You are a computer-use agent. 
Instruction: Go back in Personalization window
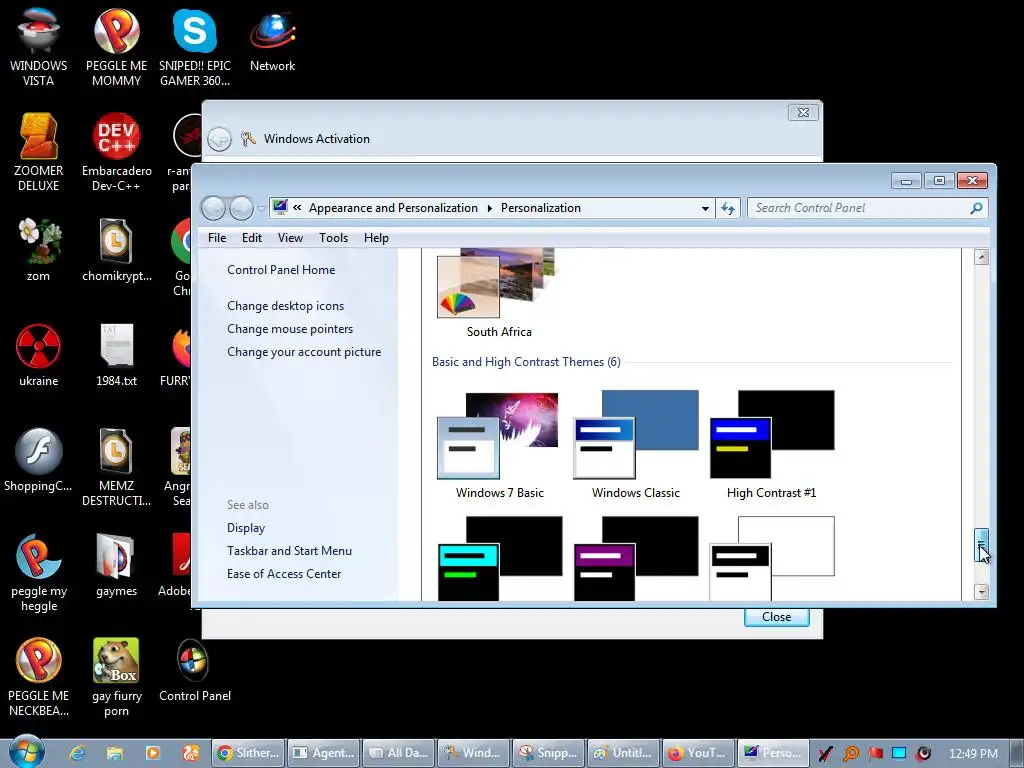(x=214, y=208)
